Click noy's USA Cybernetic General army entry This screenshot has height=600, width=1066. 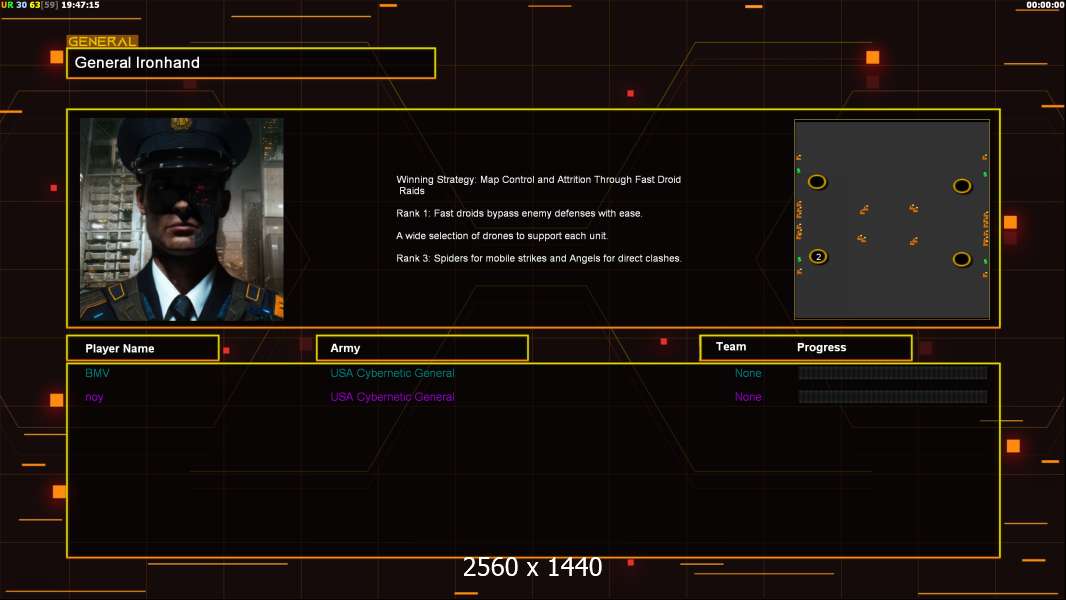pos(392,397)
